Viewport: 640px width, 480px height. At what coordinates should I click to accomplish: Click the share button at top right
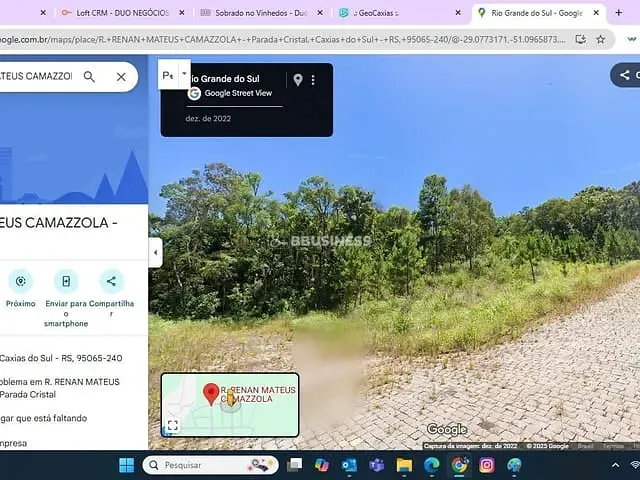625,75
